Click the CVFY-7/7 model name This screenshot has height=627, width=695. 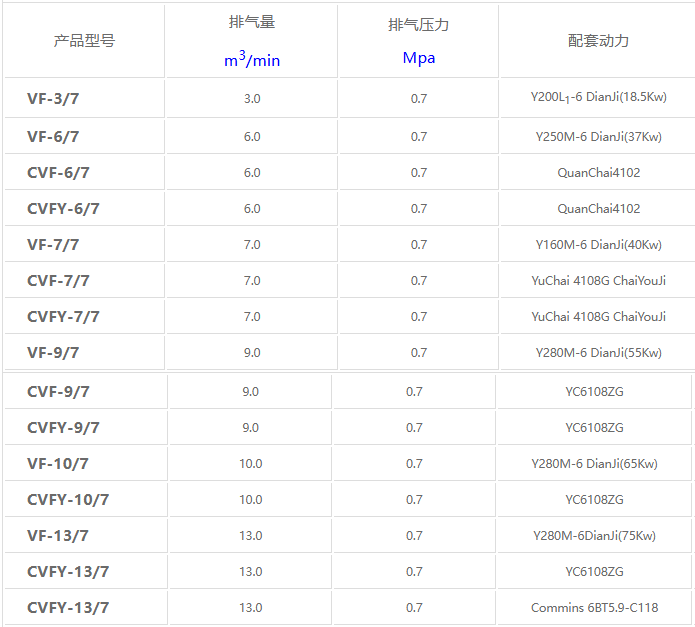pos(63,316)
